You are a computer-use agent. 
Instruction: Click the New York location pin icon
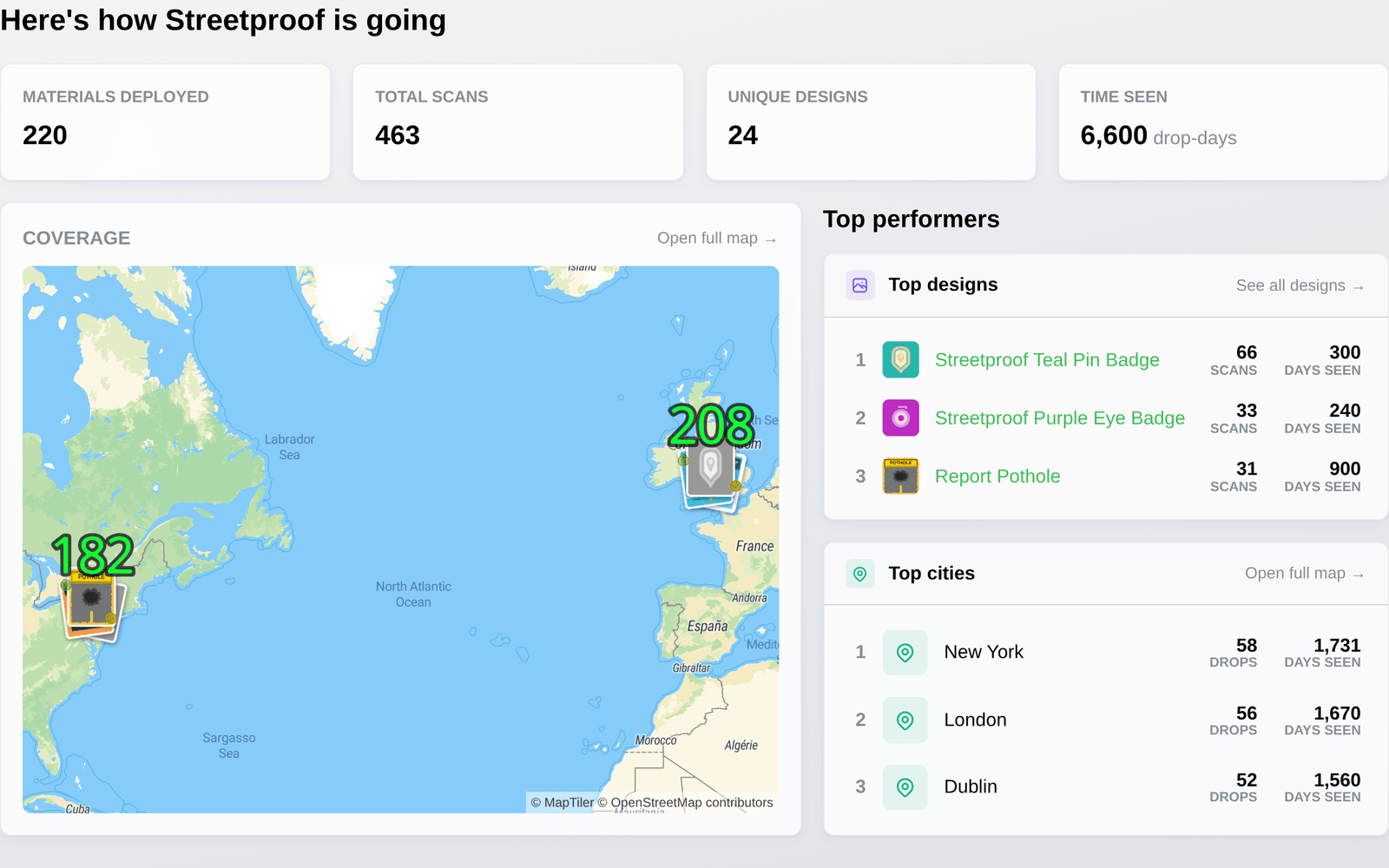tap(905, 653)
